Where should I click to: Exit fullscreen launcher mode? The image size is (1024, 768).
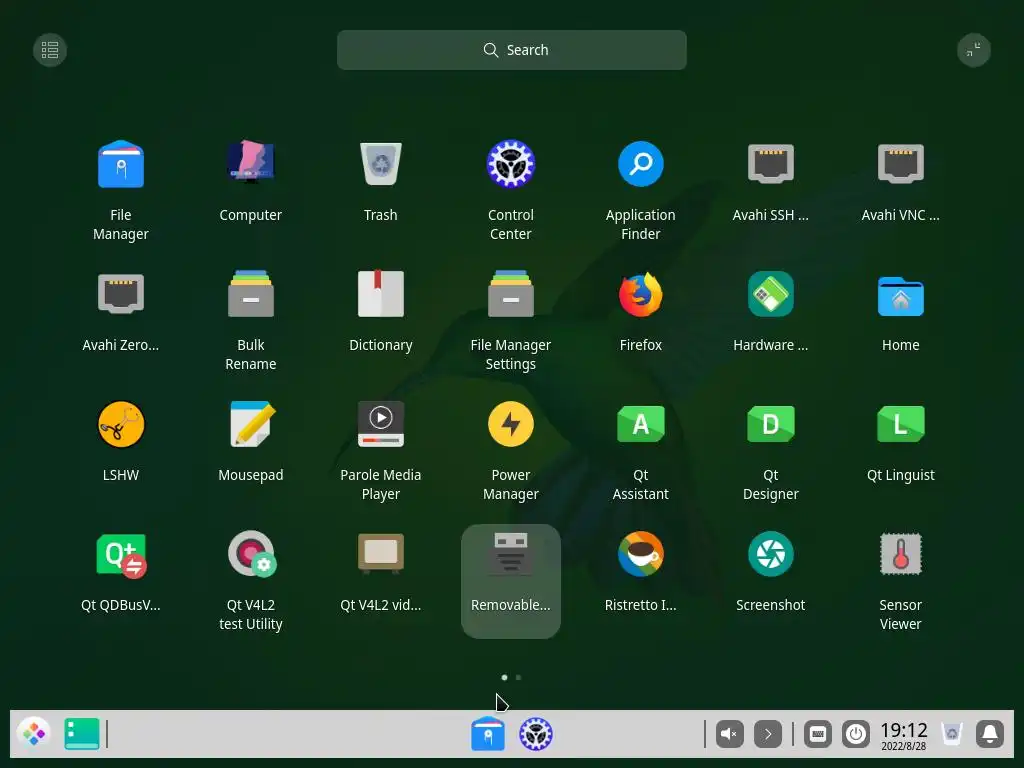coord(974,50)
